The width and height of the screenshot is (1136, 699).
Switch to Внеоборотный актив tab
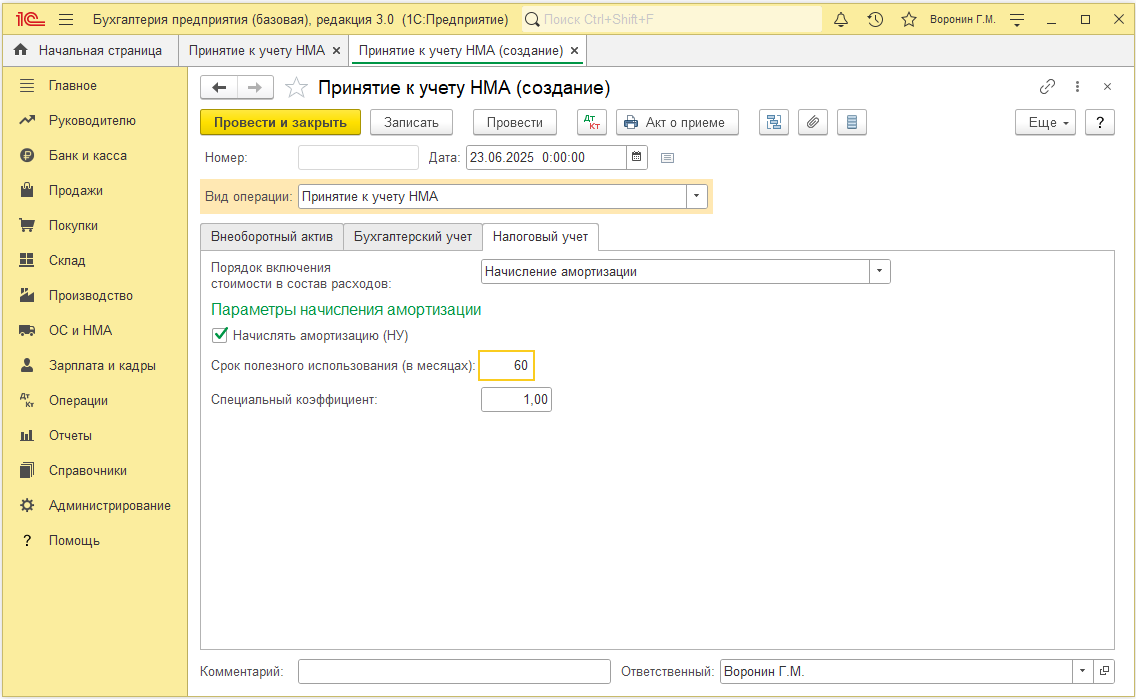click(x=272, y=237)
